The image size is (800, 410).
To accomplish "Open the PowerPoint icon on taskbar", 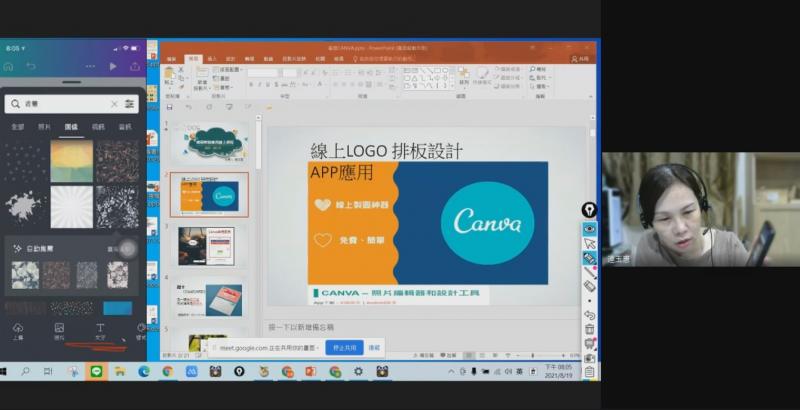I will pyautogui.click(x=311, y=372).
